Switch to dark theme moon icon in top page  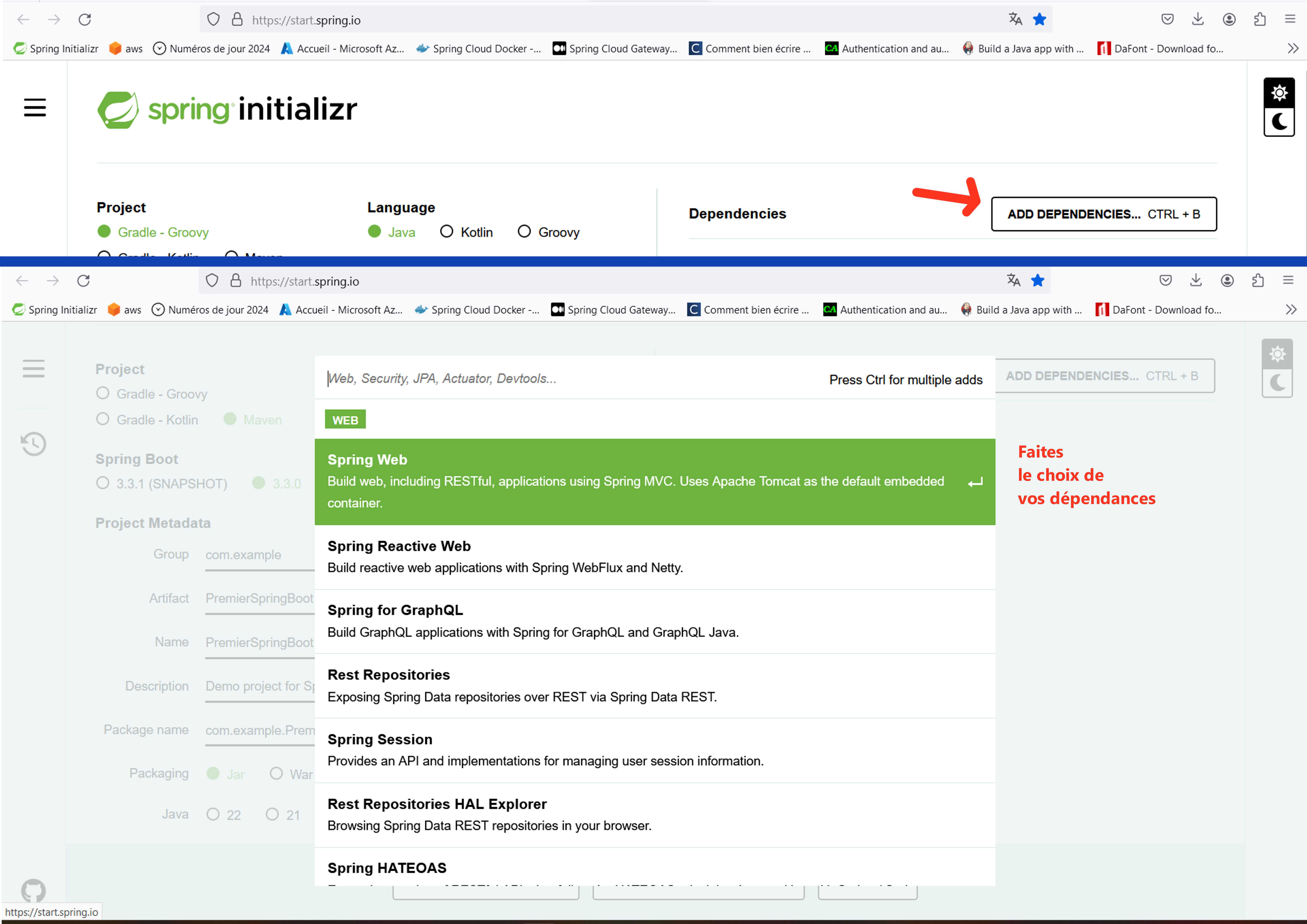[x=1279, y=122]
